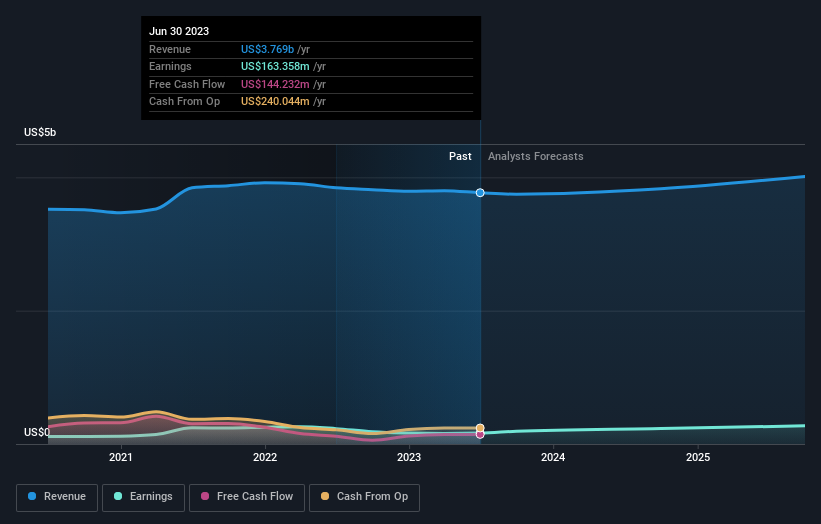The width and height of the screenshot is (821, 524).
Task: Click the pink Free Cash Flow data point
Action: coord(480,434)
